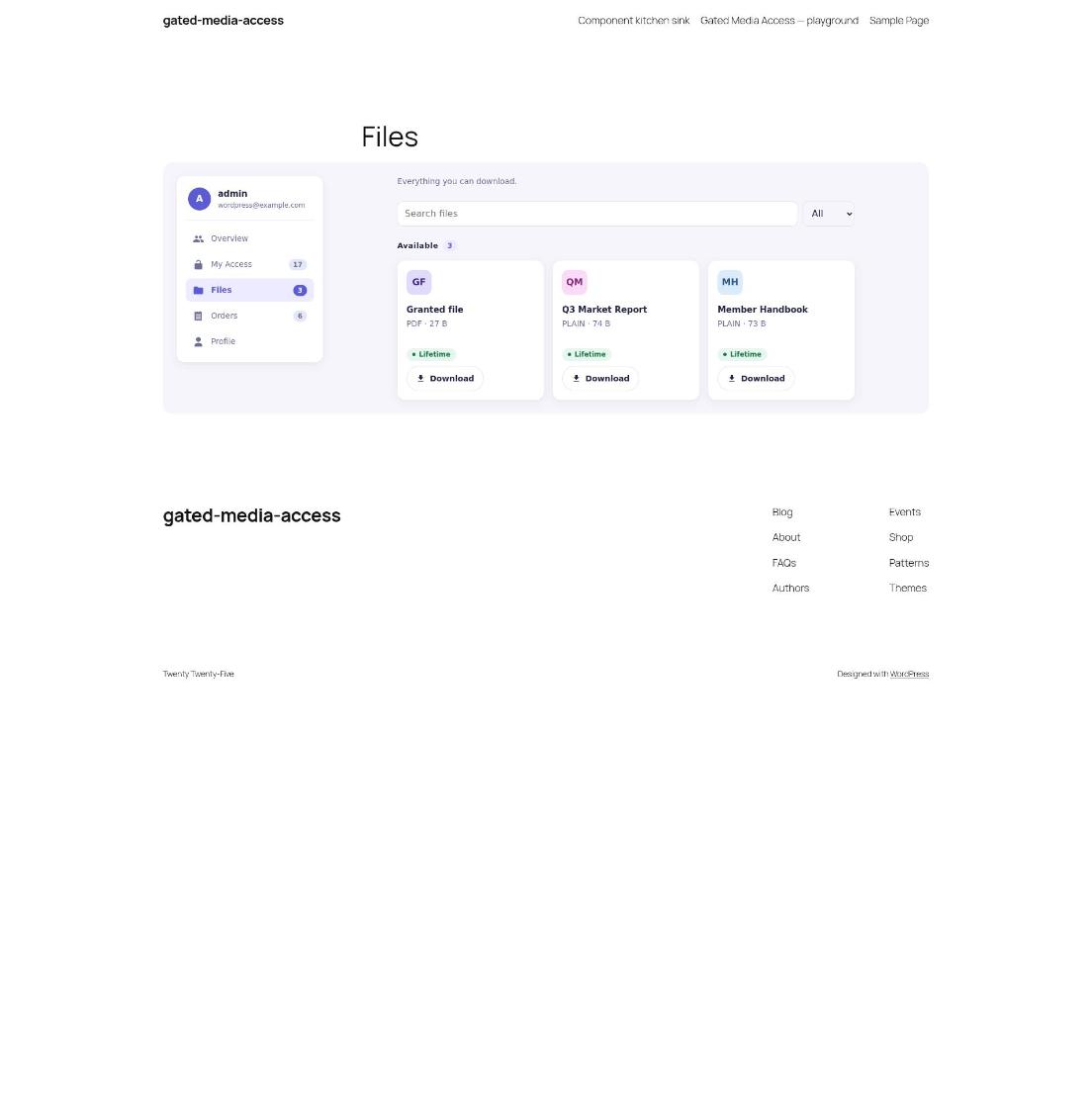This screenshot has height=1101, width=1092.
Task: Click the Twenty Twenty-Five footer text
Action: [198, 674]
